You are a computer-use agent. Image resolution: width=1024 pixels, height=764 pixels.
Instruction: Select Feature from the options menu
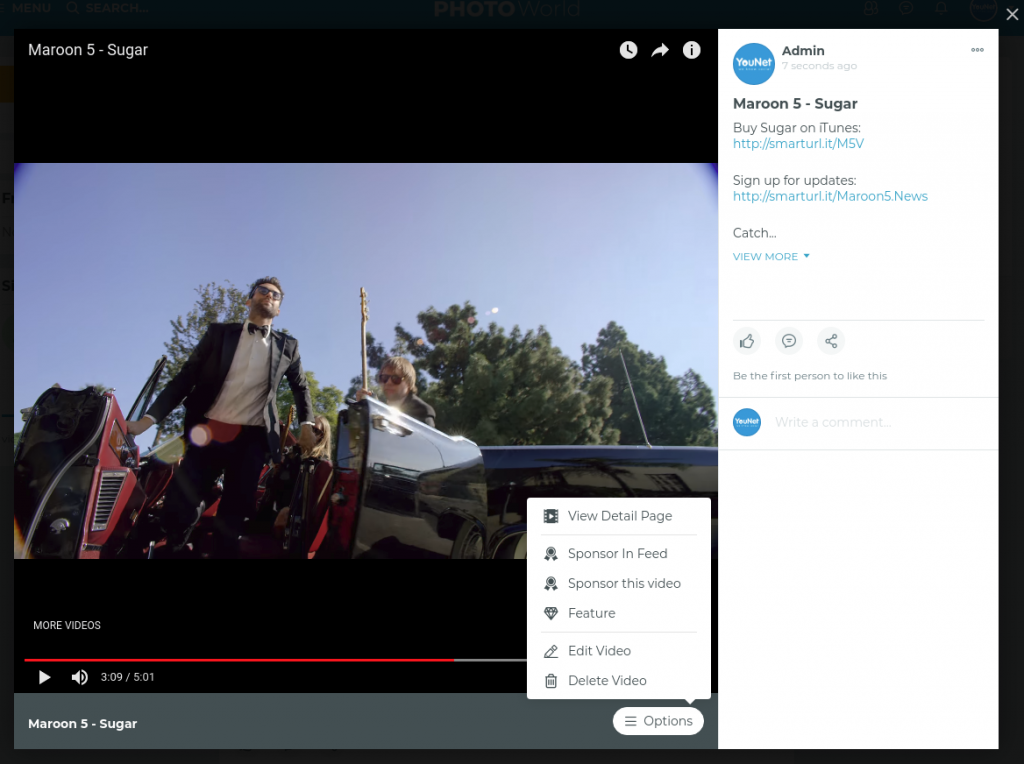(x=618, y=613)
